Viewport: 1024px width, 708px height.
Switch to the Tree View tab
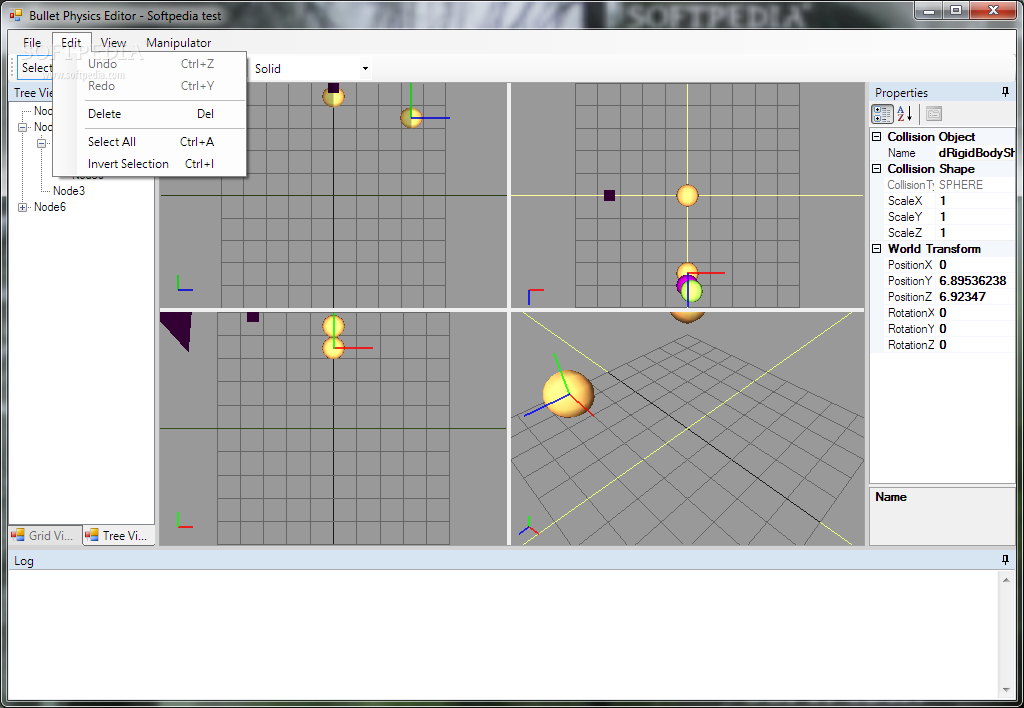pos(118,536)
